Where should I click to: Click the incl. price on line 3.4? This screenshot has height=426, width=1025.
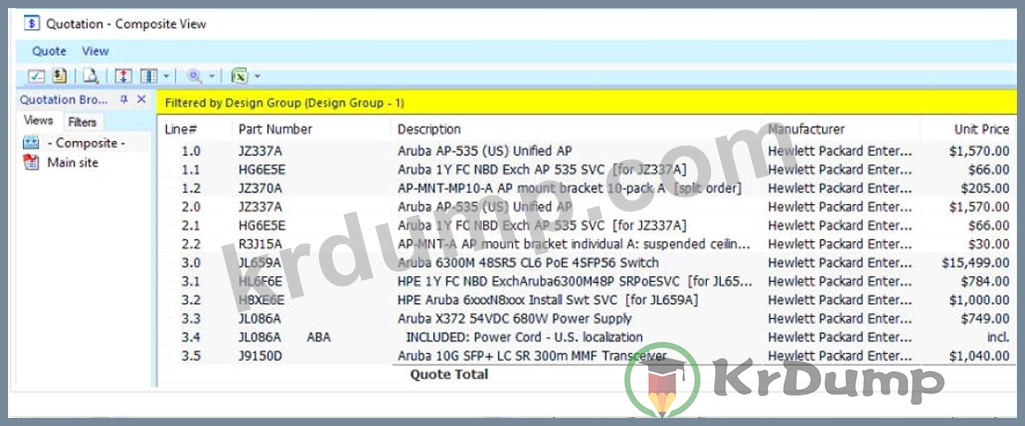click(998, 337)
